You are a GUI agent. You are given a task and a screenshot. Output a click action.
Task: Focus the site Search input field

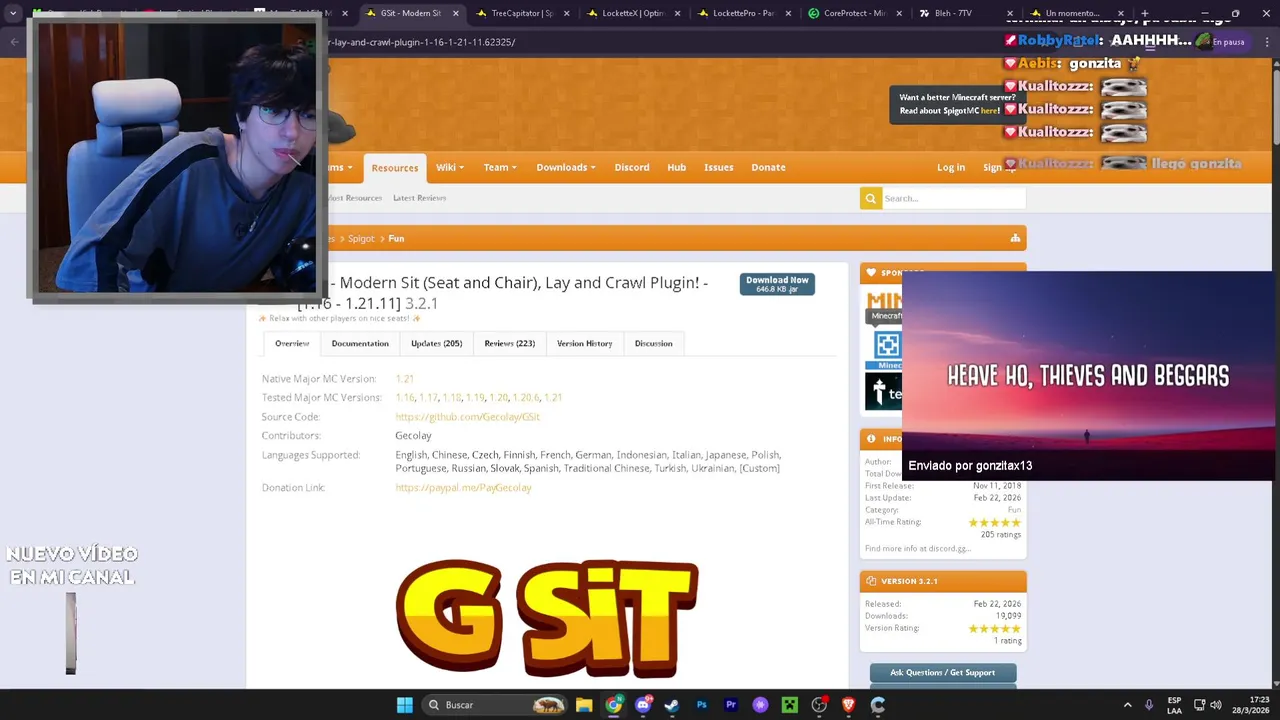coord(953,198)
